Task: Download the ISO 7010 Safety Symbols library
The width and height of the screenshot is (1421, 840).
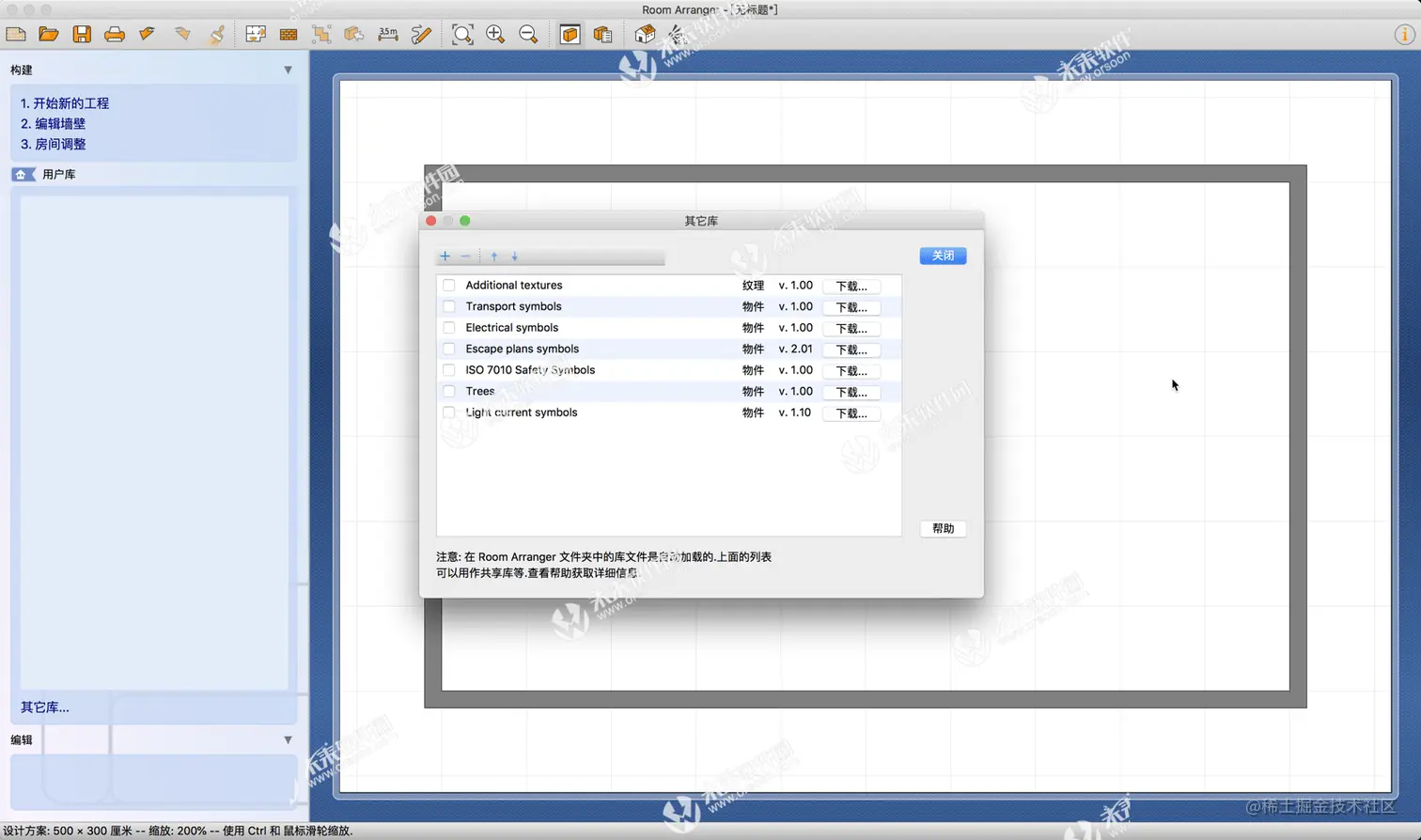Action: [851, 370]
